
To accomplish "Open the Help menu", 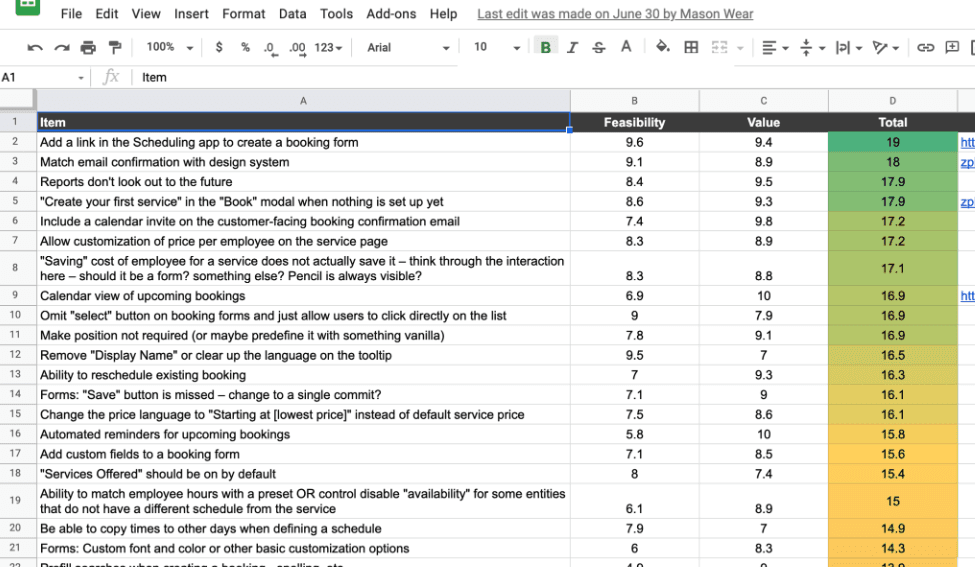I will tap(443, 14).
